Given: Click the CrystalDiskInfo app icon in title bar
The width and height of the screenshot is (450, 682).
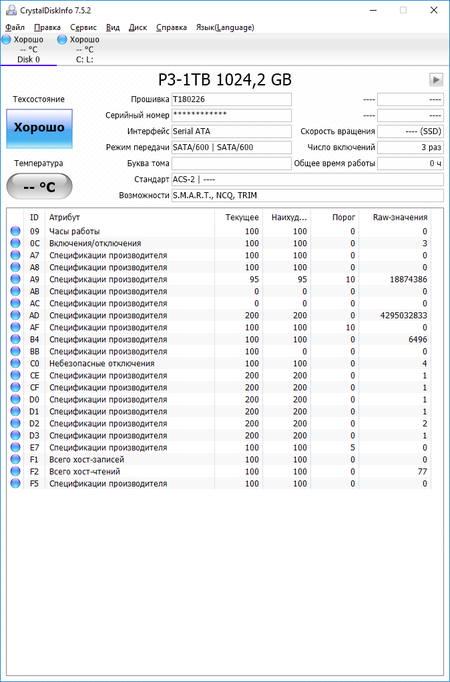Looking at the screenshot, I should [11, 10].
